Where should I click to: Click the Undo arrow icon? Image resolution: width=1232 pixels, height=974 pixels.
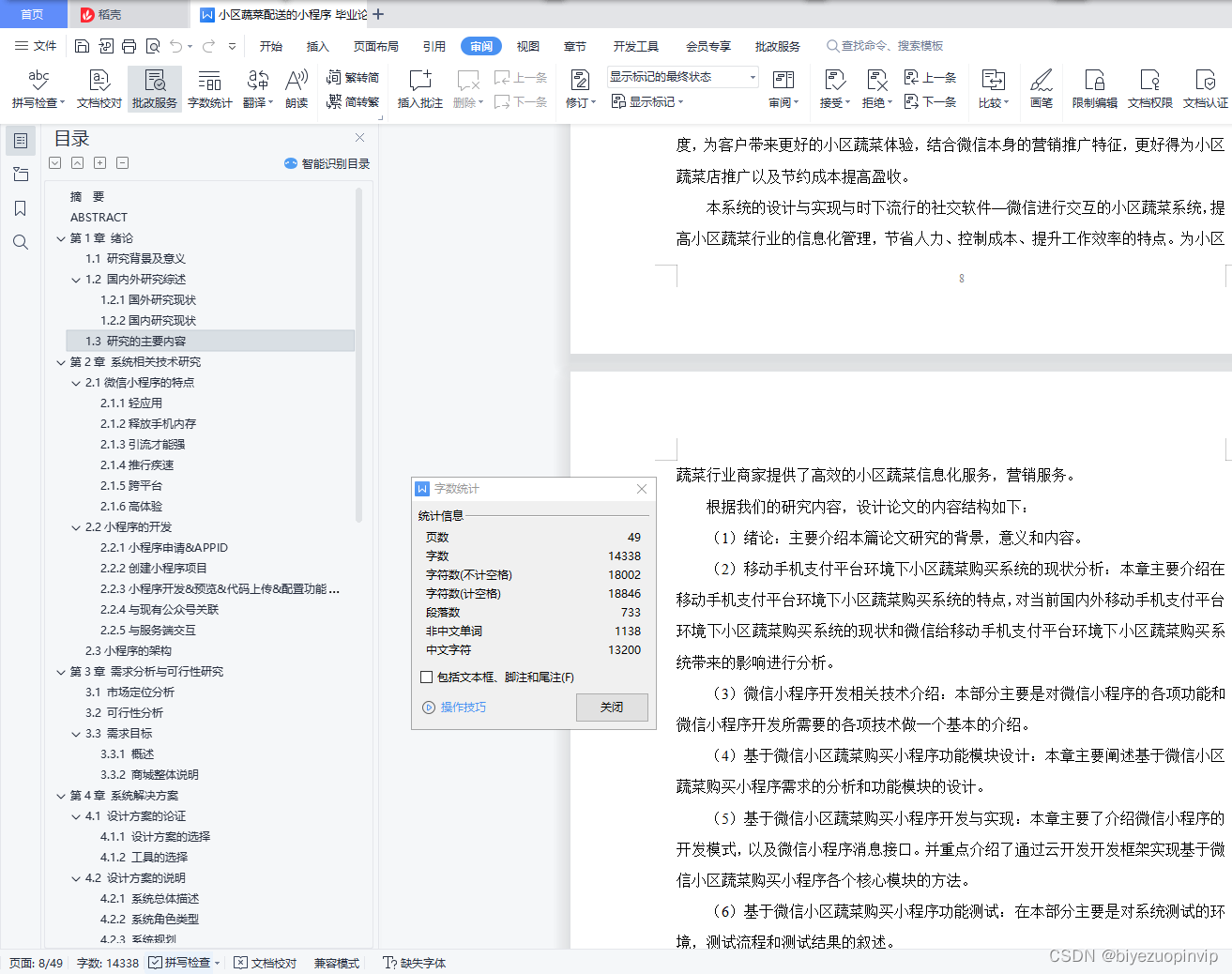point(175,46)
